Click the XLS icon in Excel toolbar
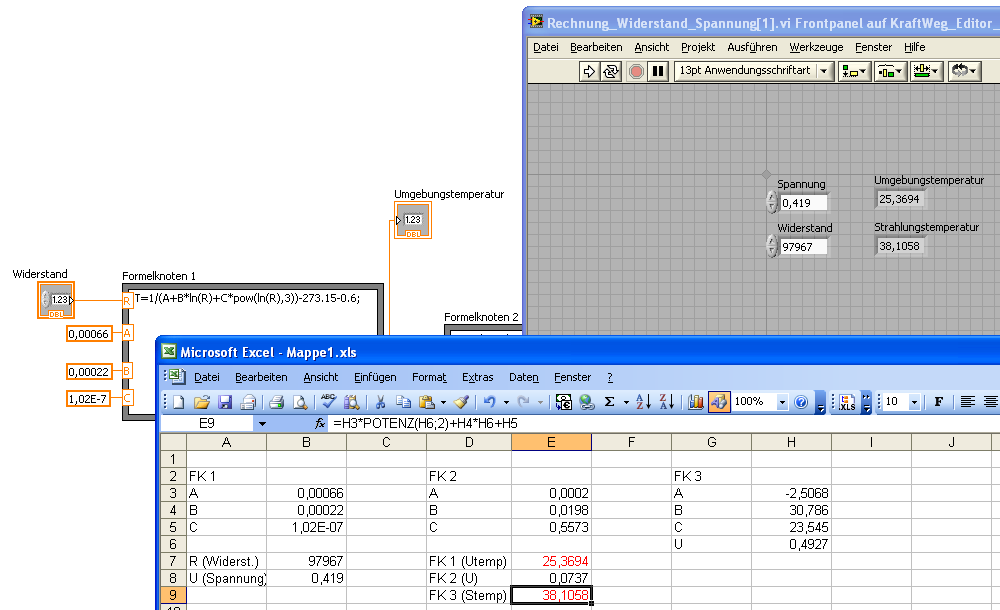1000x610 pixels. pyautogui.click(x=847, y=402)
